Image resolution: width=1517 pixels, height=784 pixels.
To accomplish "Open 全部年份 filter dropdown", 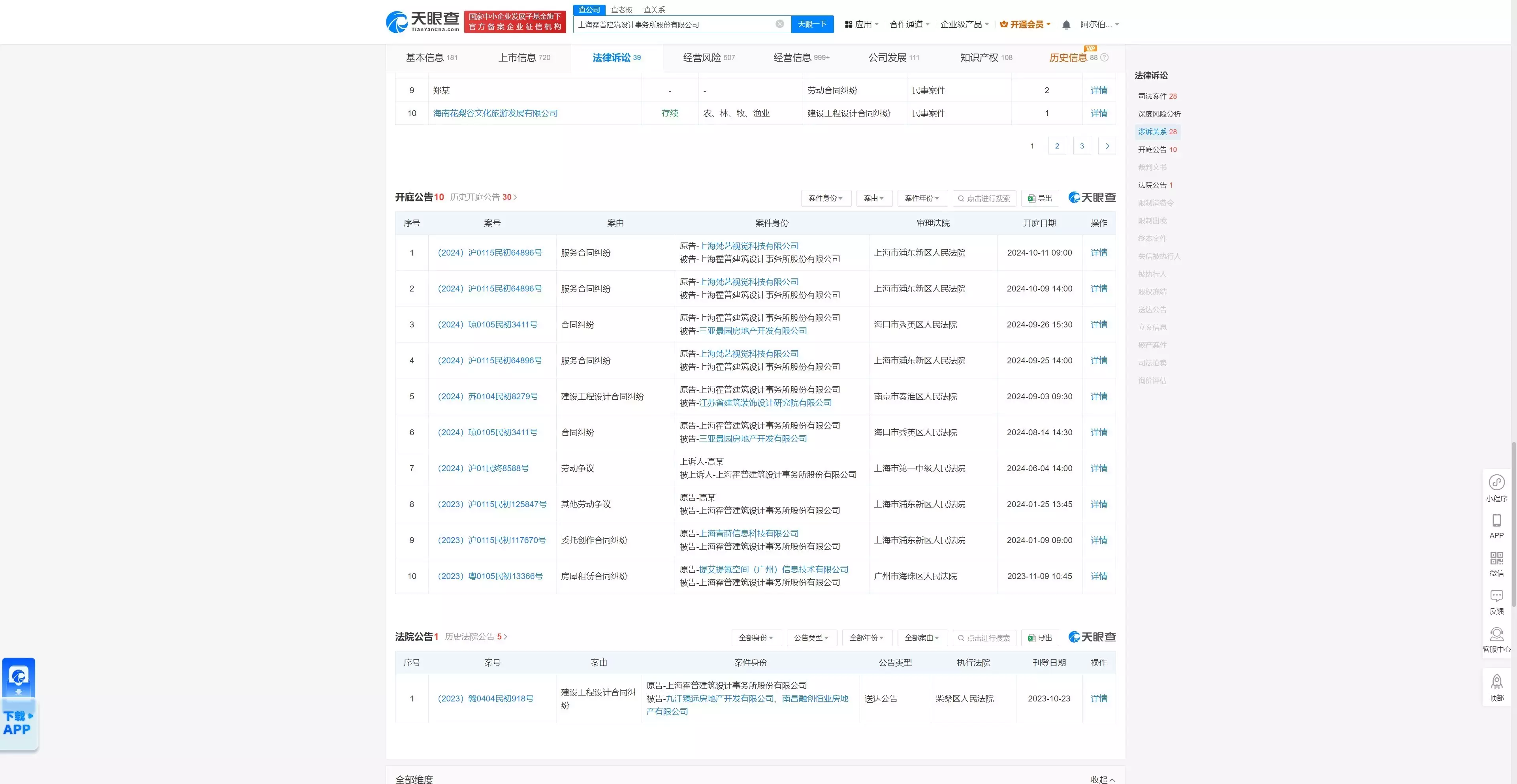I will (x=867, y=637).
